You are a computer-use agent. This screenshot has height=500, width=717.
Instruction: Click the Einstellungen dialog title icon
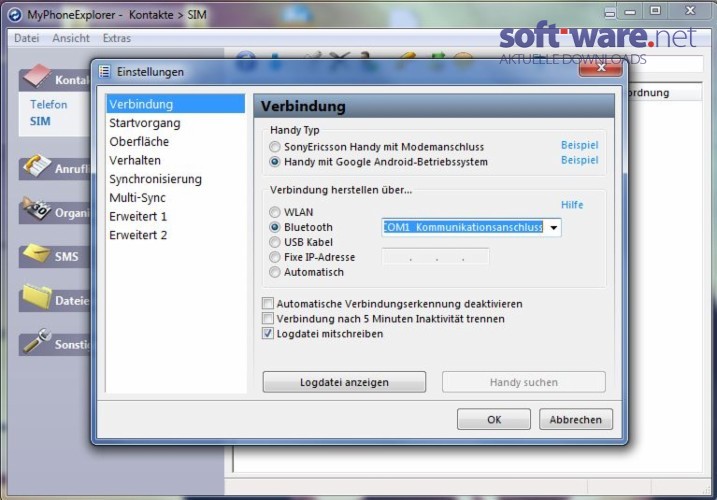(105, 71)
